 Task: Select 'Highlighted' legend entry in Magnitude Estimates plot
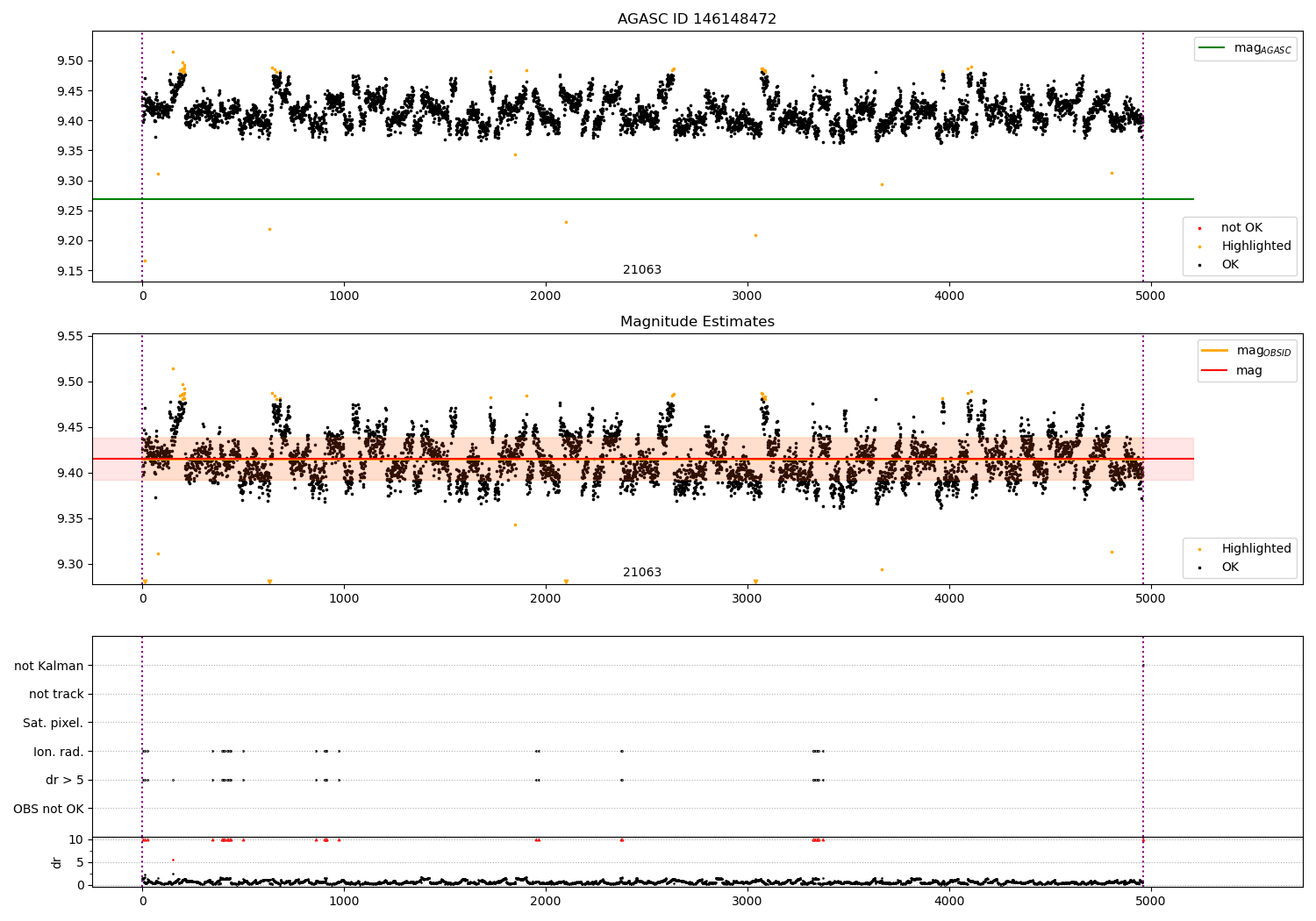tap(1256, 549)
